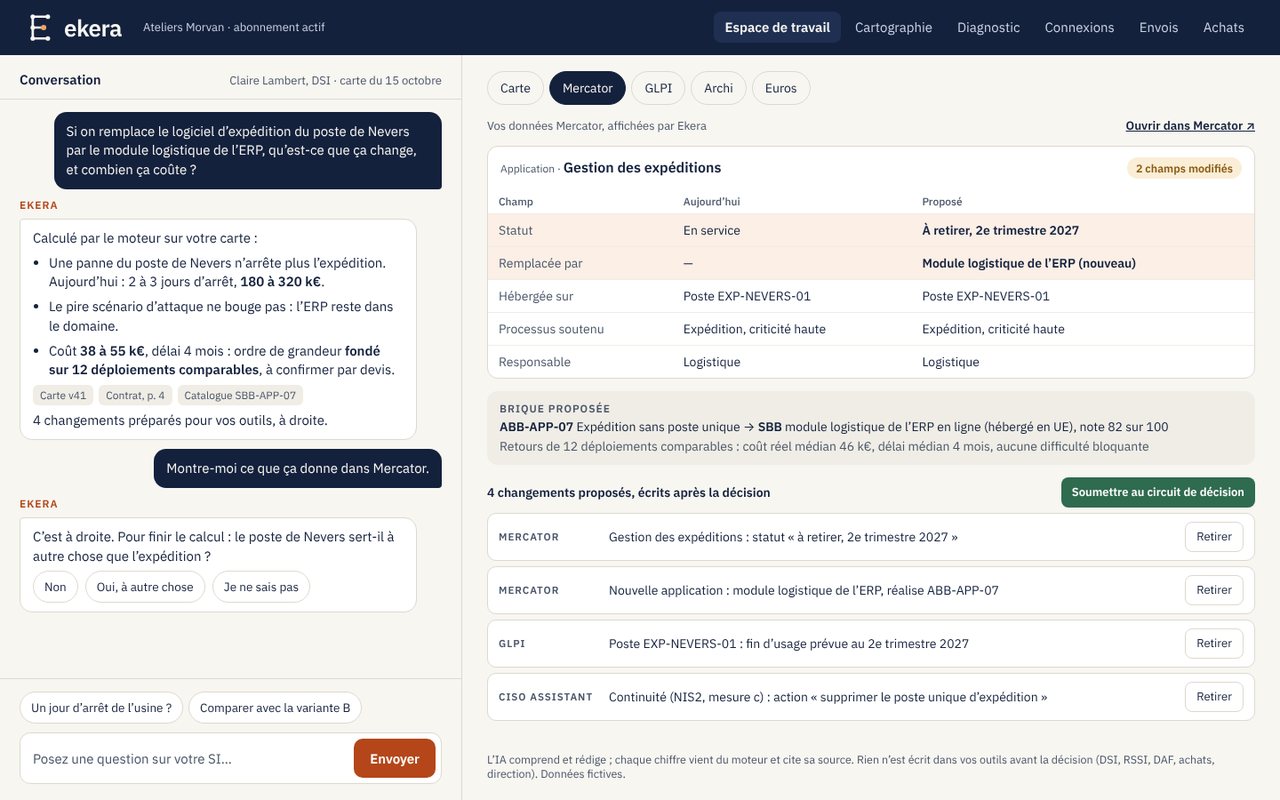Open the Archi tab
This screenshot has height=800, width=1280.
tap(718, 88)
